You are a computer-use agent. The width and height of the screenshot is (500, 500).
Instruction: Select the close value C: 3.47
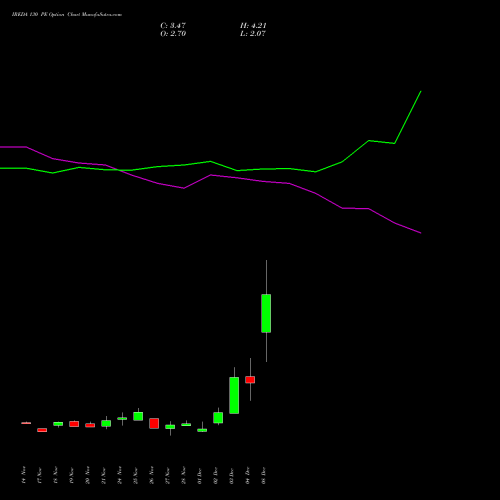tap(173, 26)
